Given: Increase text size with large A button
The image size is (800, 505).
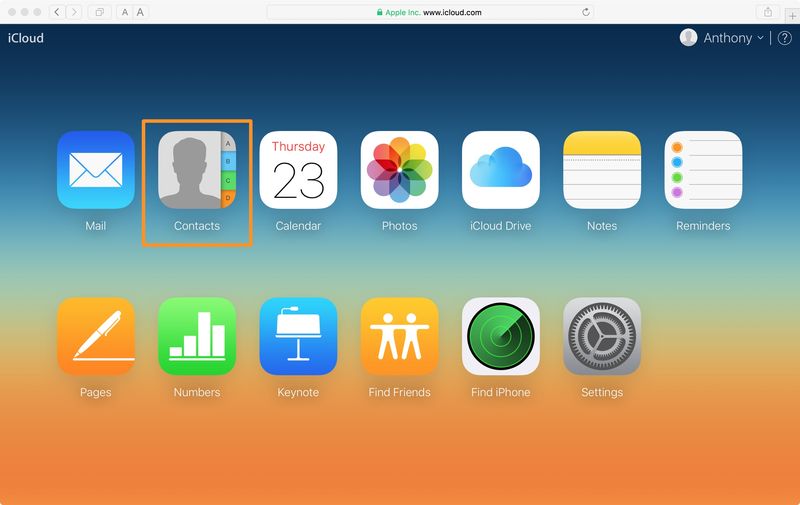Looking at the screenshot, I should pos(140,12).
